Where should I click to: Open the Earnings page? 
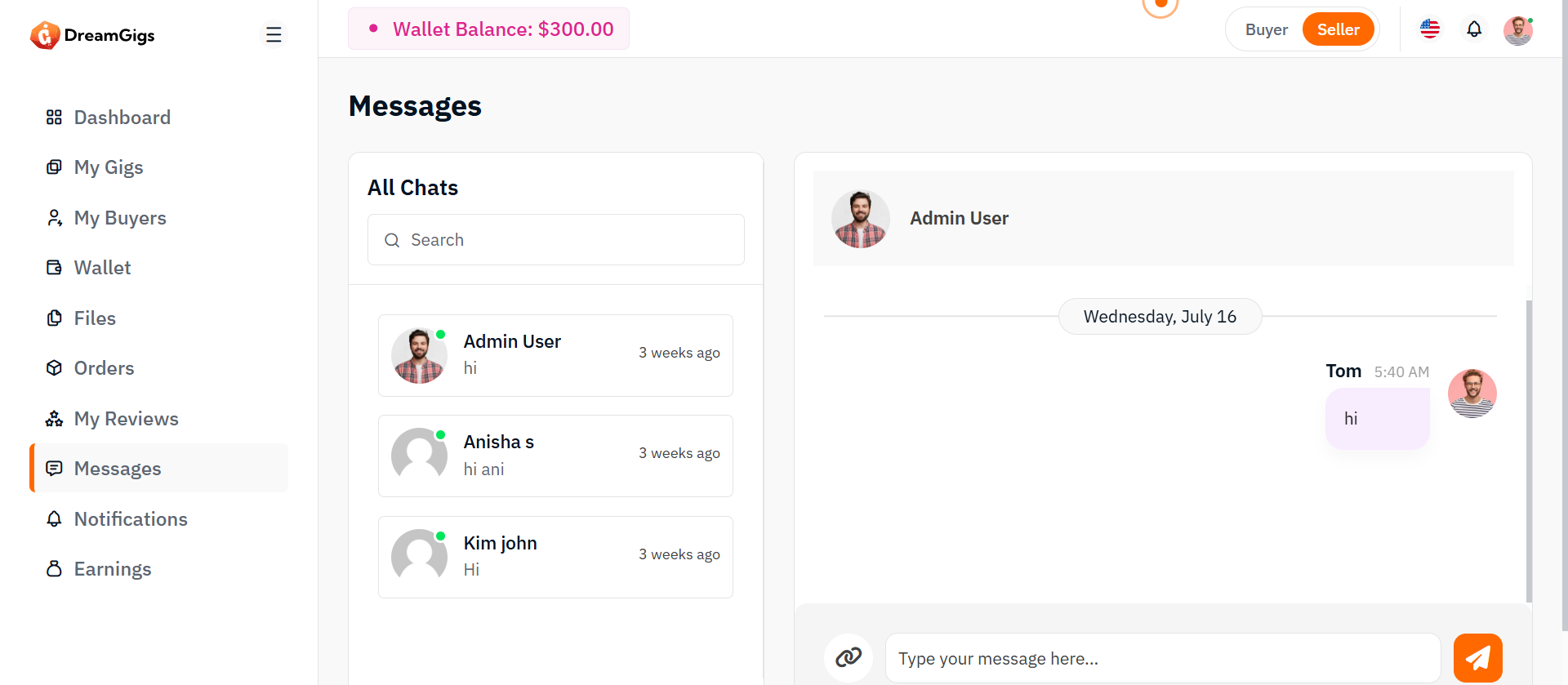113,569
